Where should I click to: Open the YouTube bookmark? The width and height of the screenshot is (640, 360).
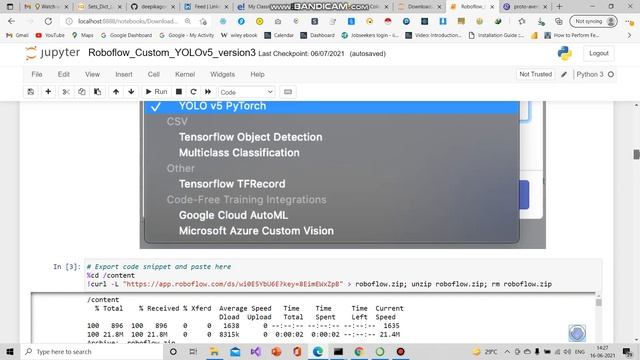coord(50,36)
